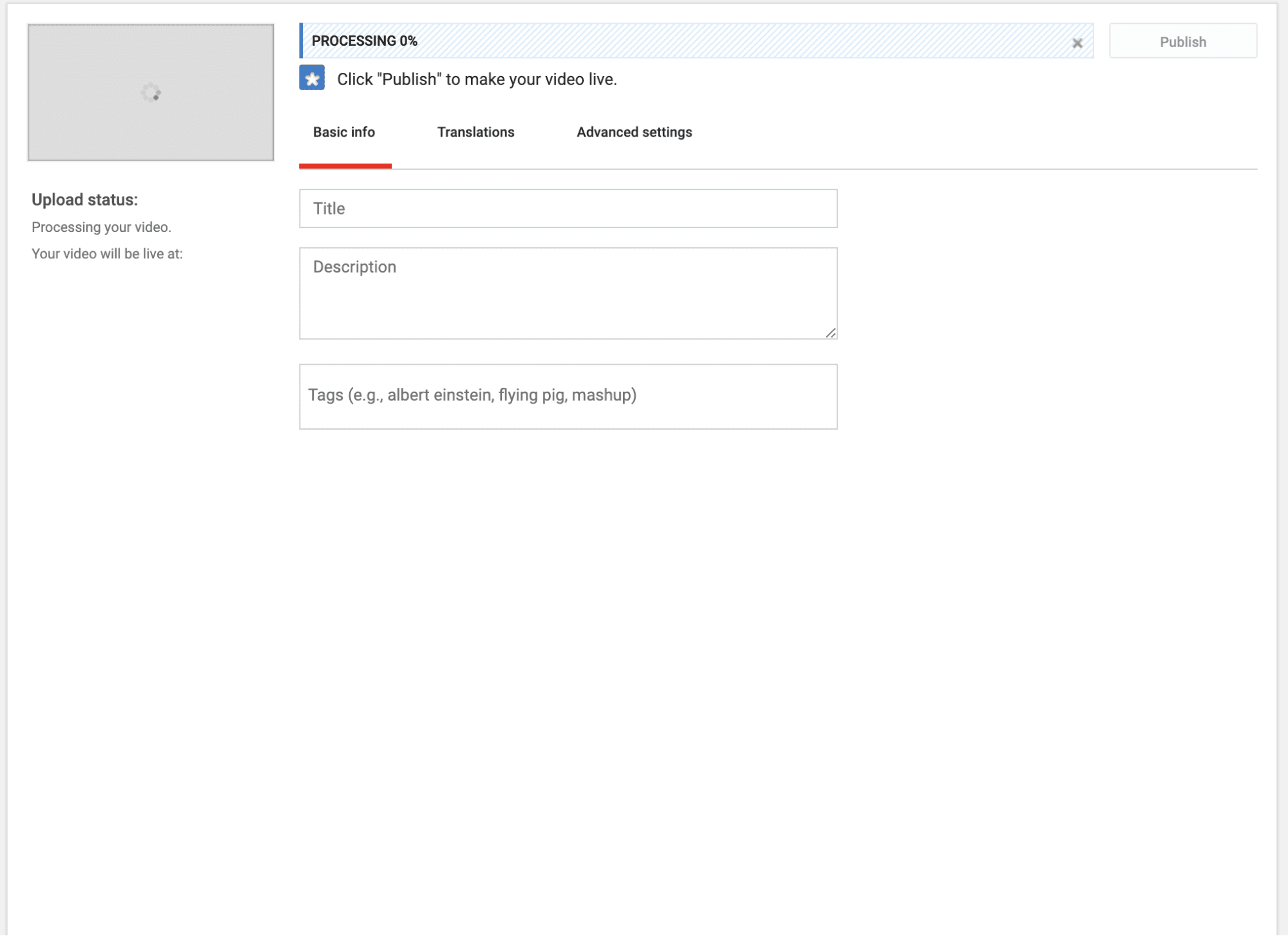The image size is (1288, 936).
Task: Dismiss the processing bar with the X
Action: 1077,43
